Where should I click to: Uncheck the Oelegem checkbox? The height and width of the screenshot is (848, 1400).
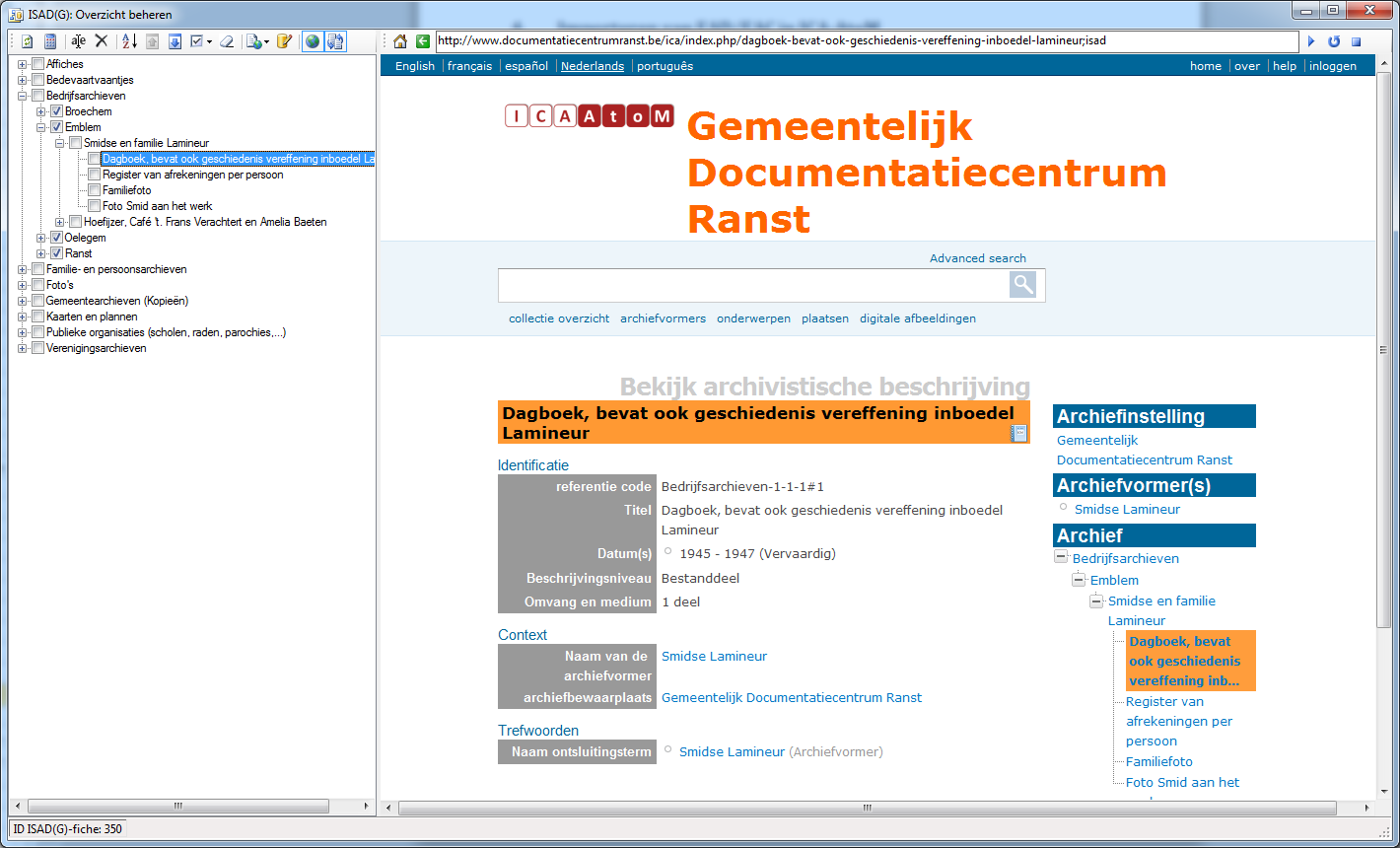point(56,238)
